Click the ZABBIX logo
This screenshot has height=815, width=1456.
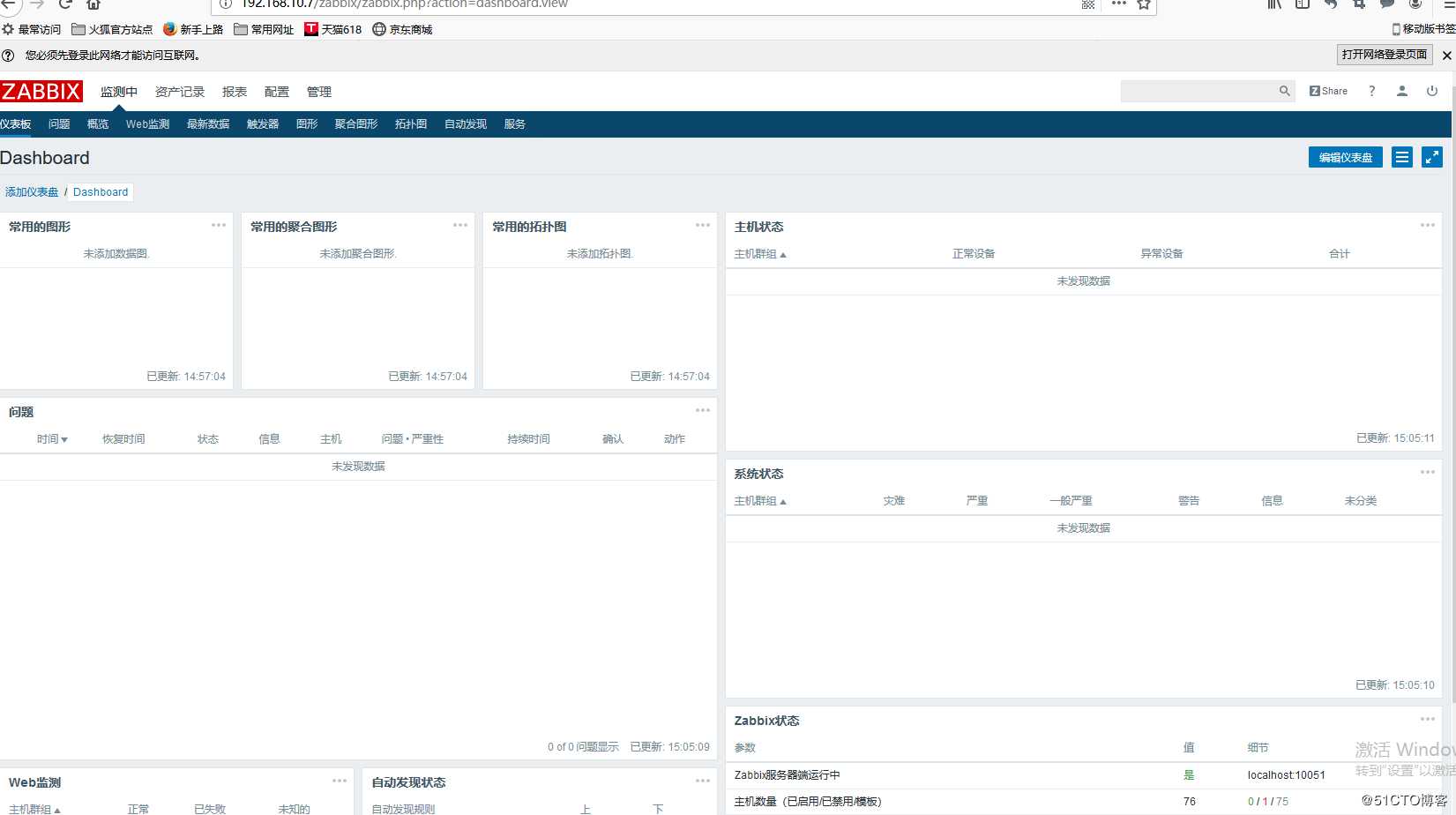pos(41,92)
